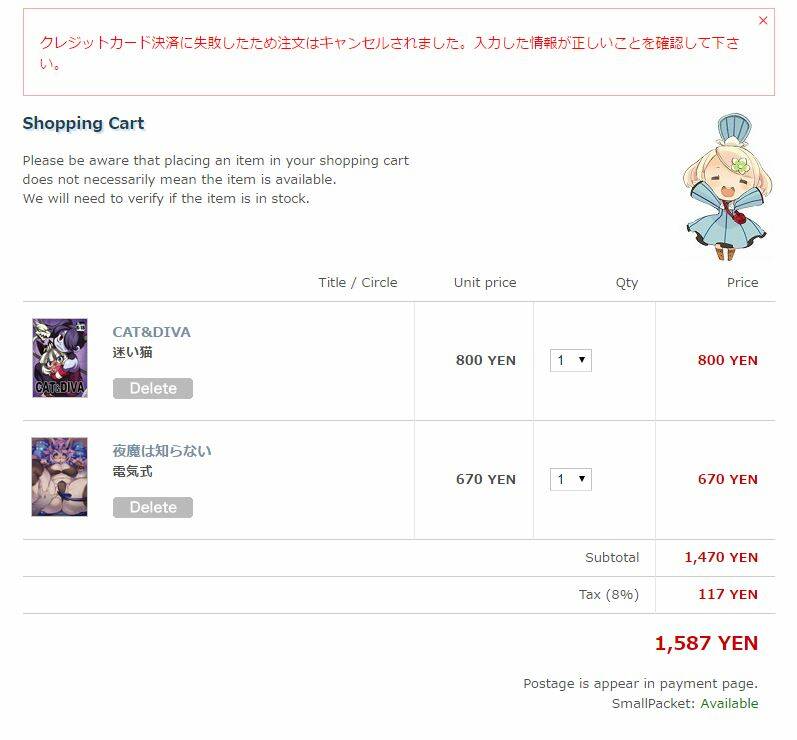This screenshot has width=797, height=740.
Task: Click the Shopping Cart heading
Action: coord(83,123)
